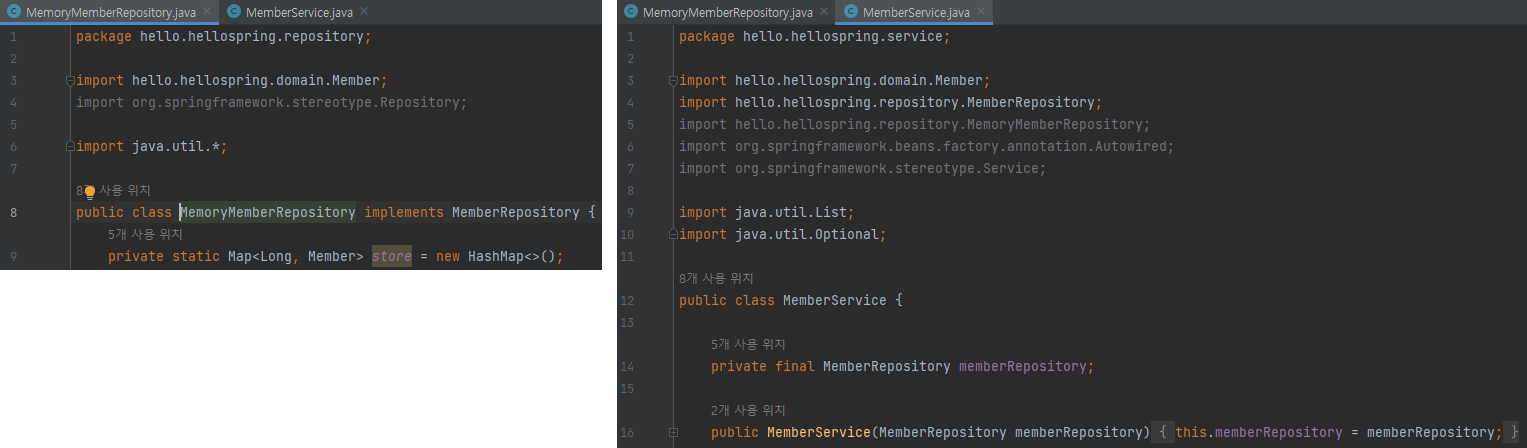
Task: Select MemberService.java tab in right window
Action: [x=915, y=12]
